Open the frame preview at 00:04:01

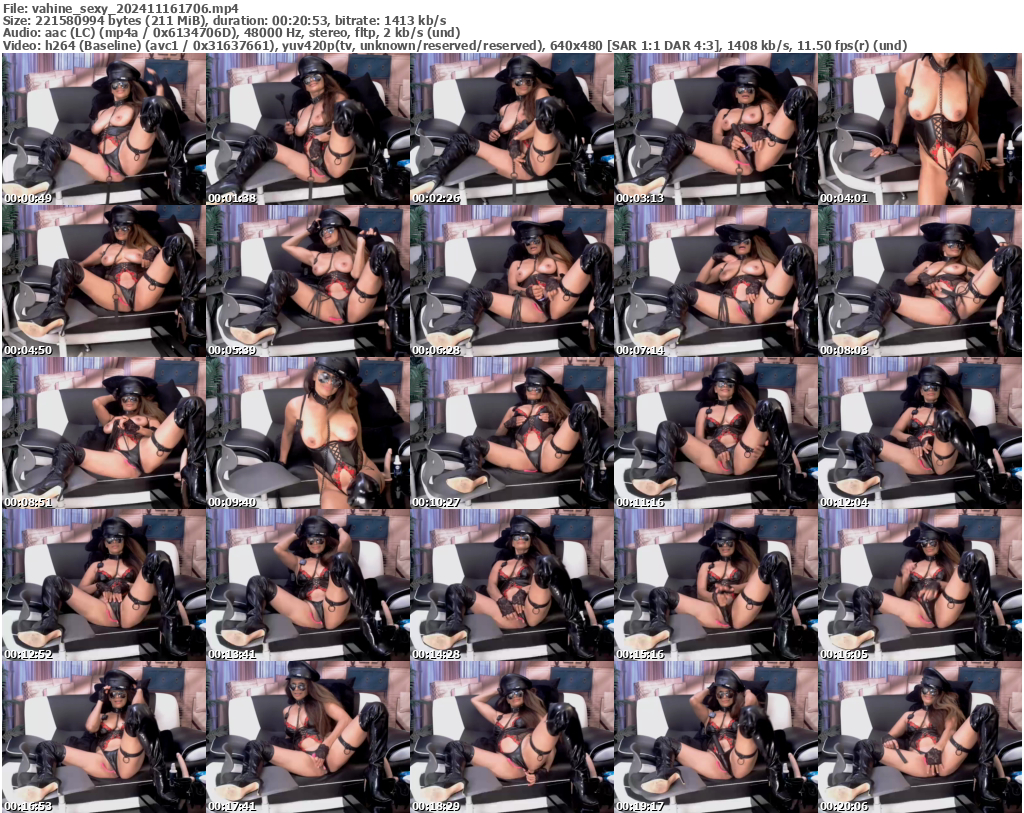point(922,130)
